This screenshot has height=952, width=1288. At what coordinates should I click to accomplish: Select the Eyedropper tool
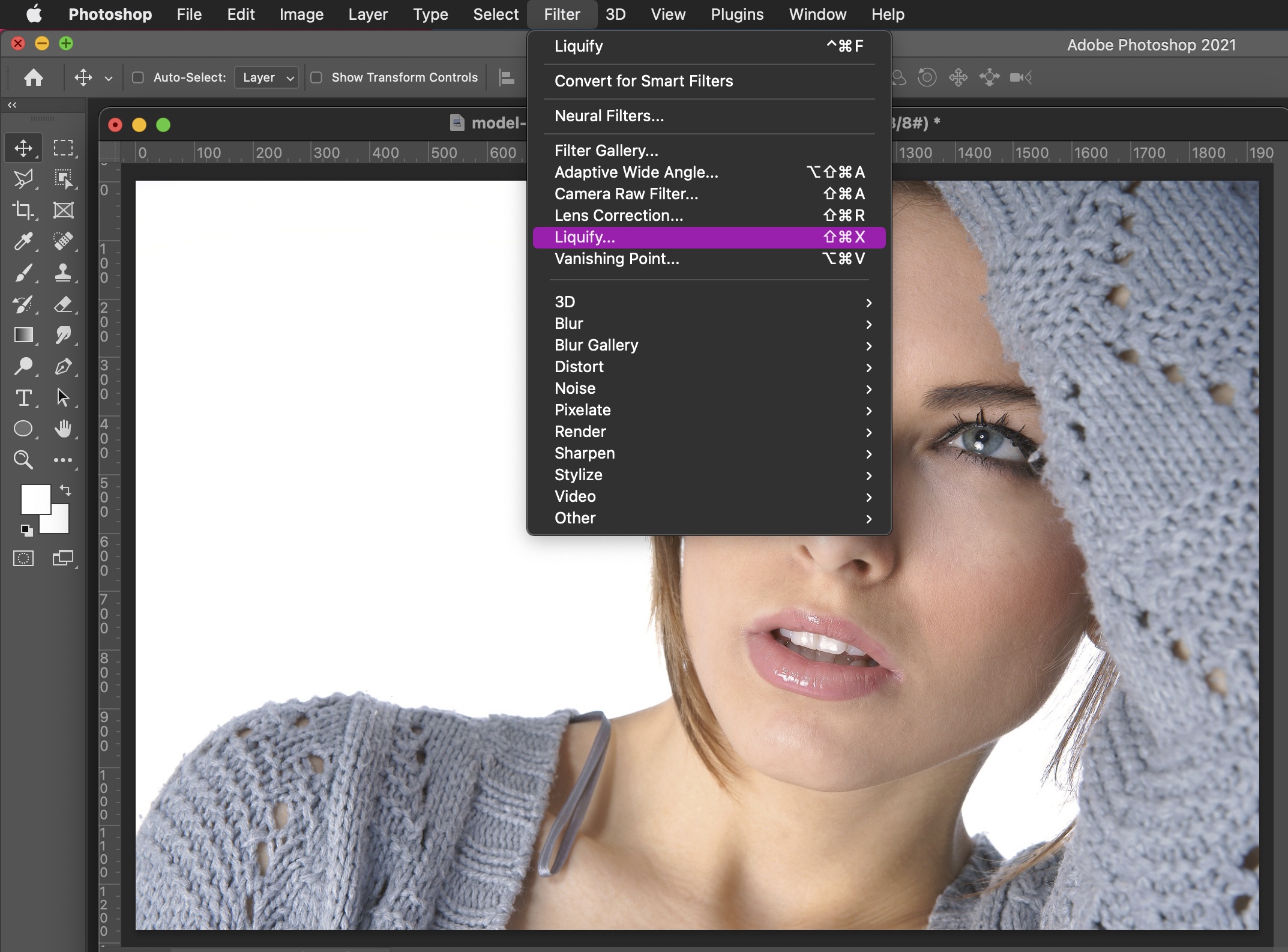[x=23, y=241]
